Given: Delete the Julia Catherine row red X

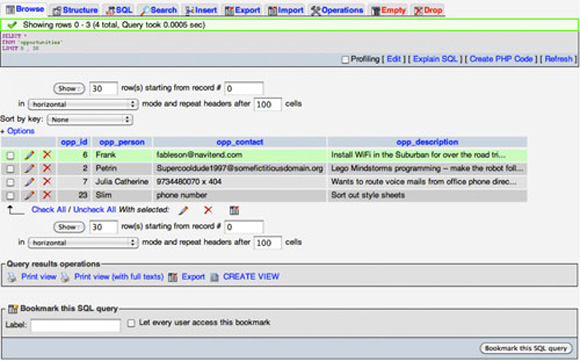Looking at the screenshot, I should coord(47,182).
